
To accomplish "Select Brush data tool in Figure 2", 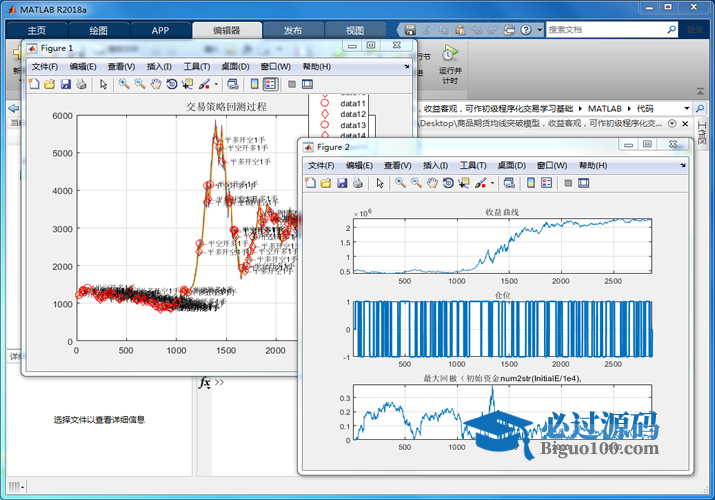I will coord(480,183).
